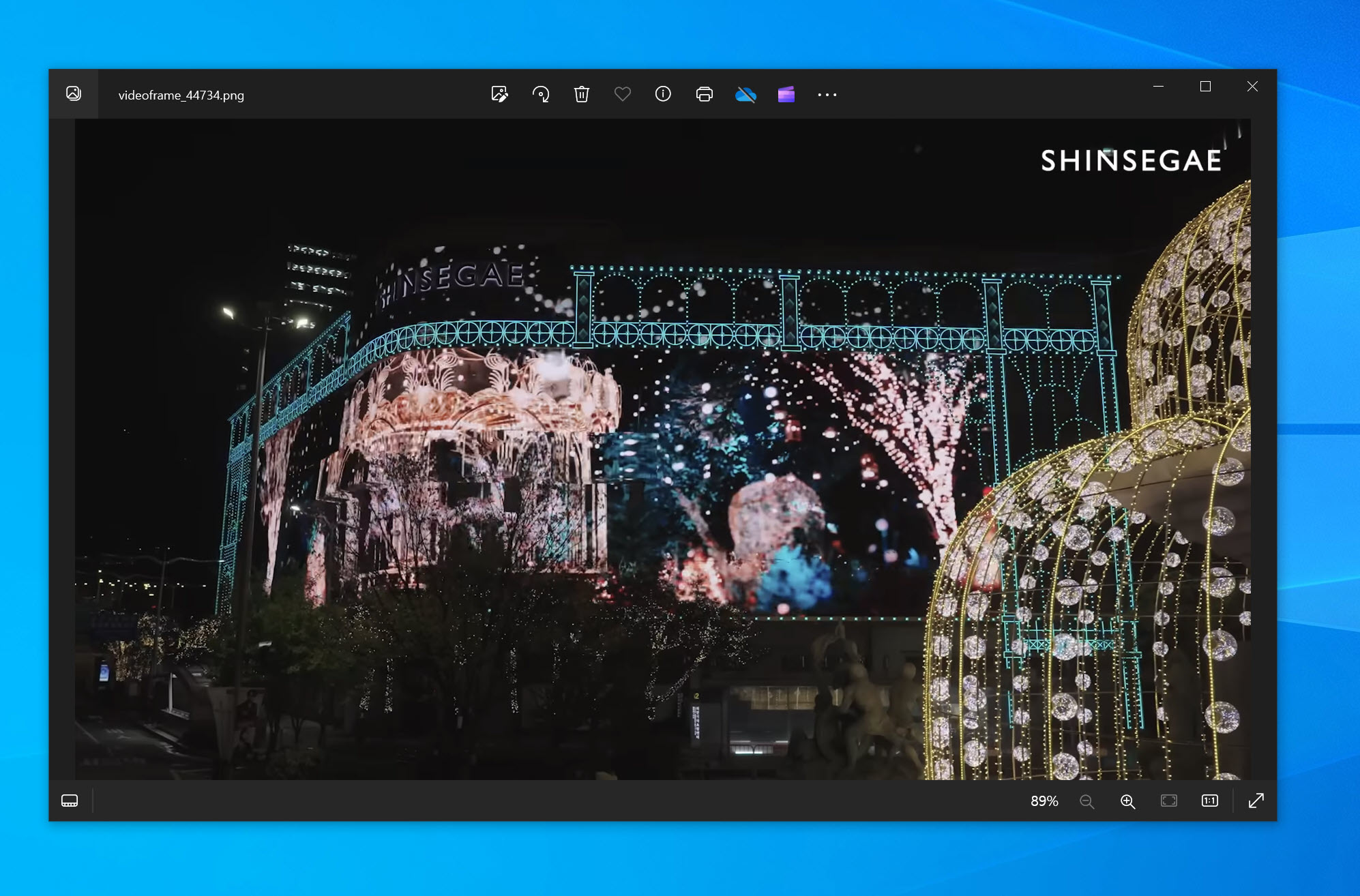The height and width of the screenshot is (896, 1360).
Task: Toggle the favorite heart icon
Action: [x=623, y=94]
